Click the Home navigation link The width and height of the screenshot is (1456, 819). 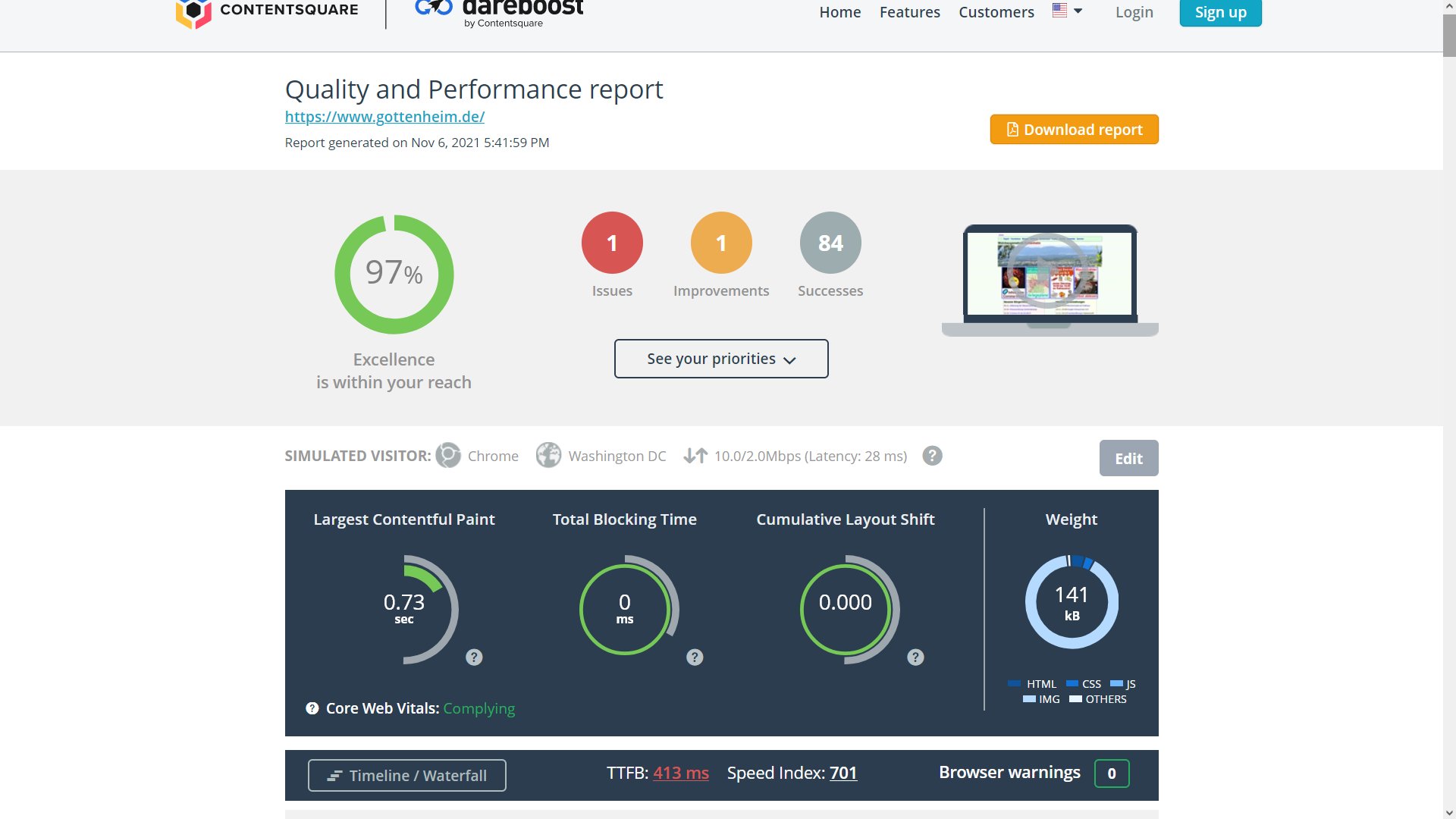point(839,12)
